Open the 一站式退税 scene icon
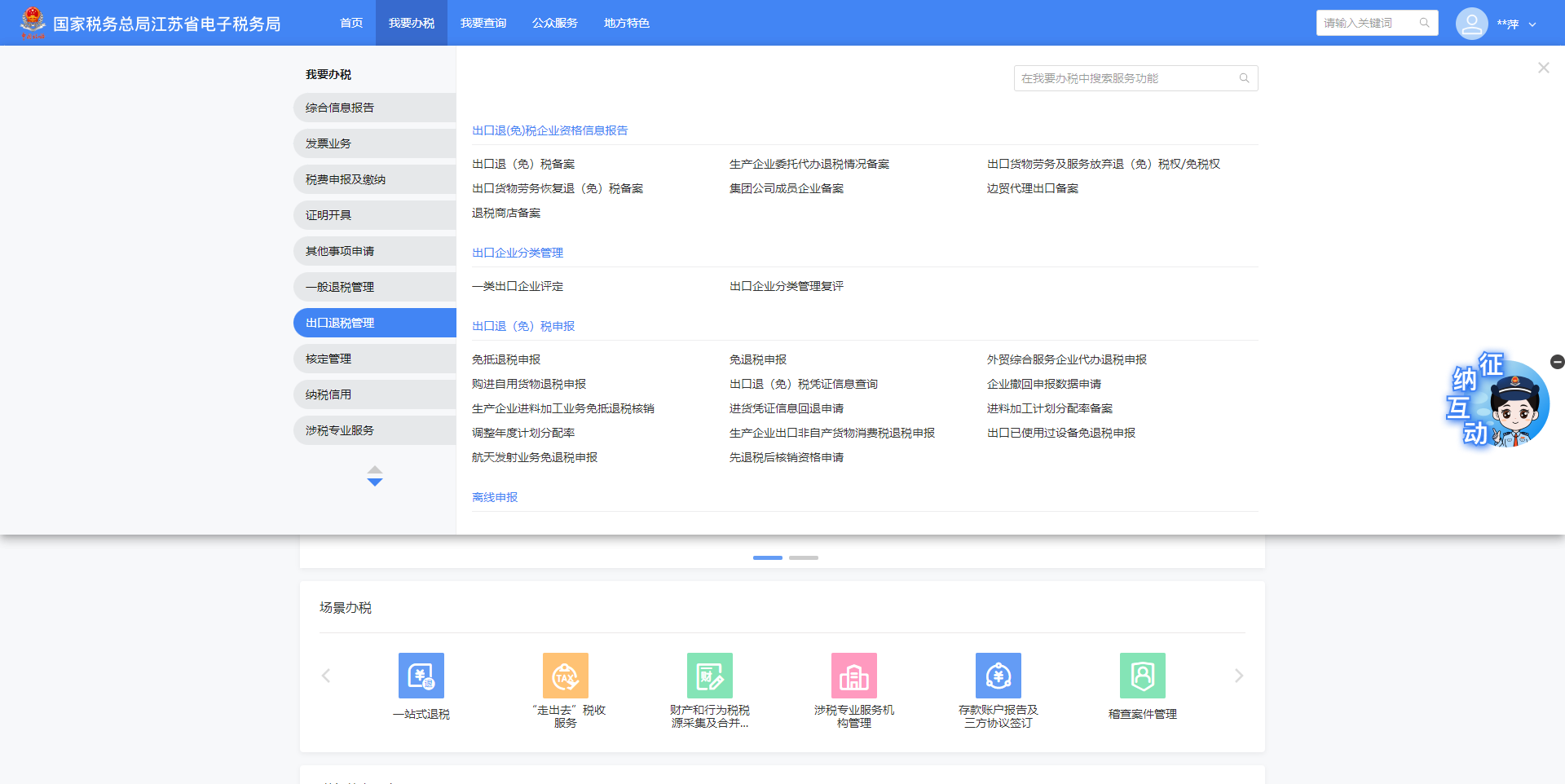 click(x=421, y=676)
